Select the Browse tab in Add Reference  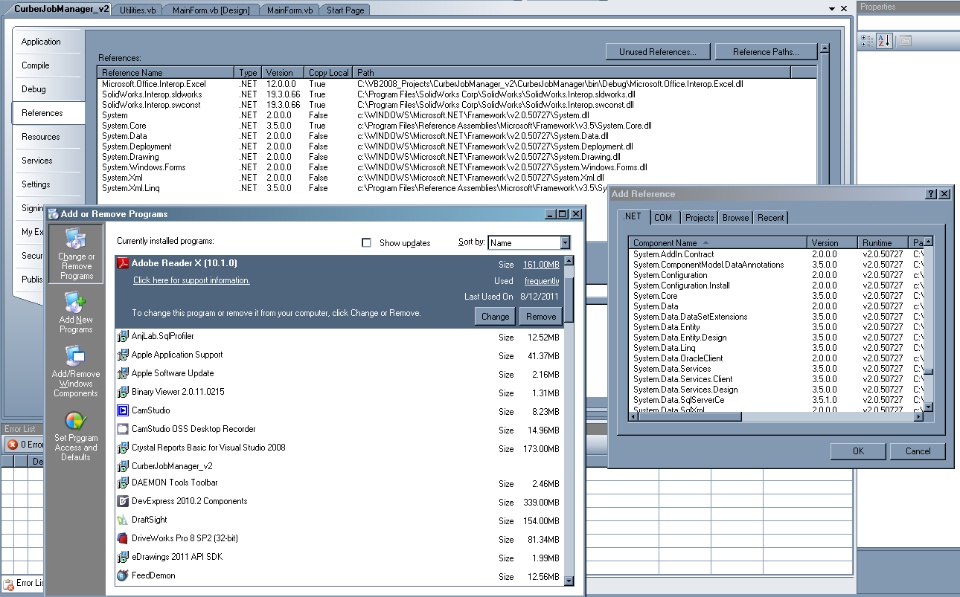735,217
